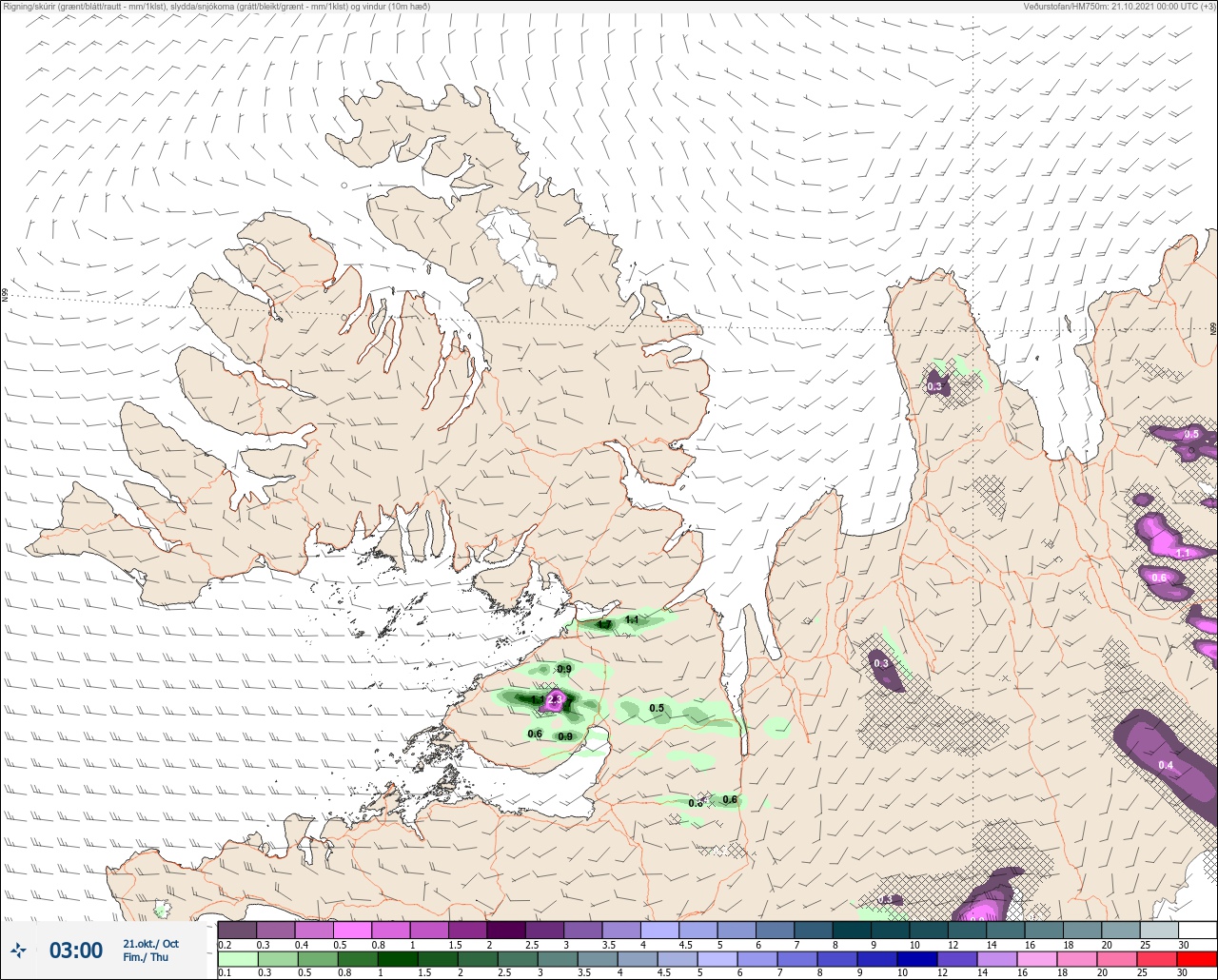
Task: Pick upper legend grey swatch labeled 25
Action: [x=1159, y=930]
